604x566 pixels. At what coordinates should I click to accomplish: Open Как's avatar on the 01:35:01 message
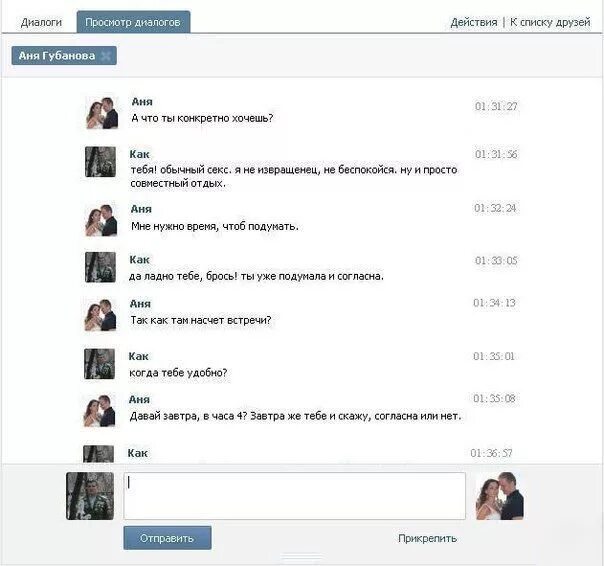point(99,364)
